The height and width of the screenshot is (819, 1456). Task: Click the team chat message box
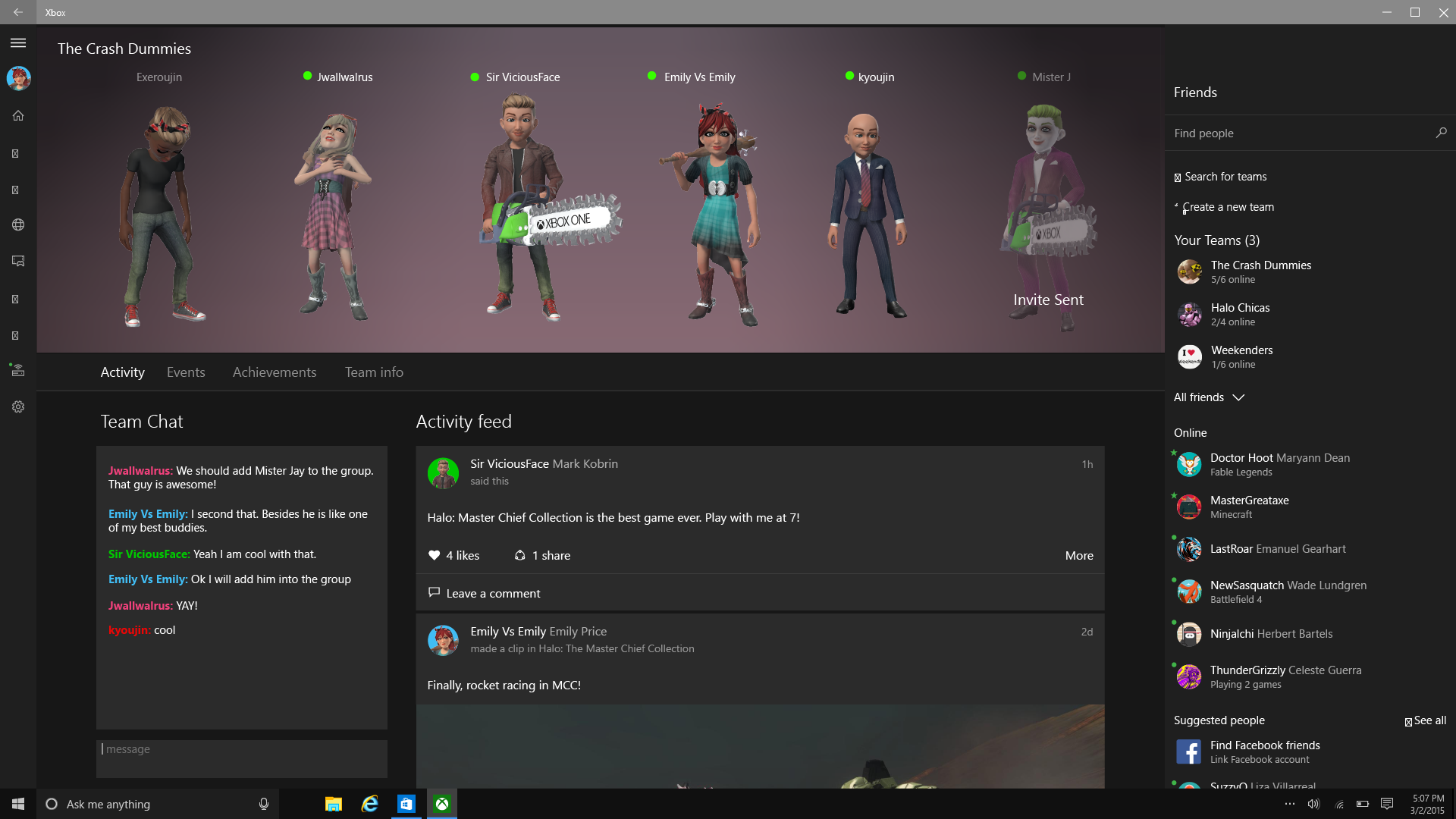tap(242, 759)
